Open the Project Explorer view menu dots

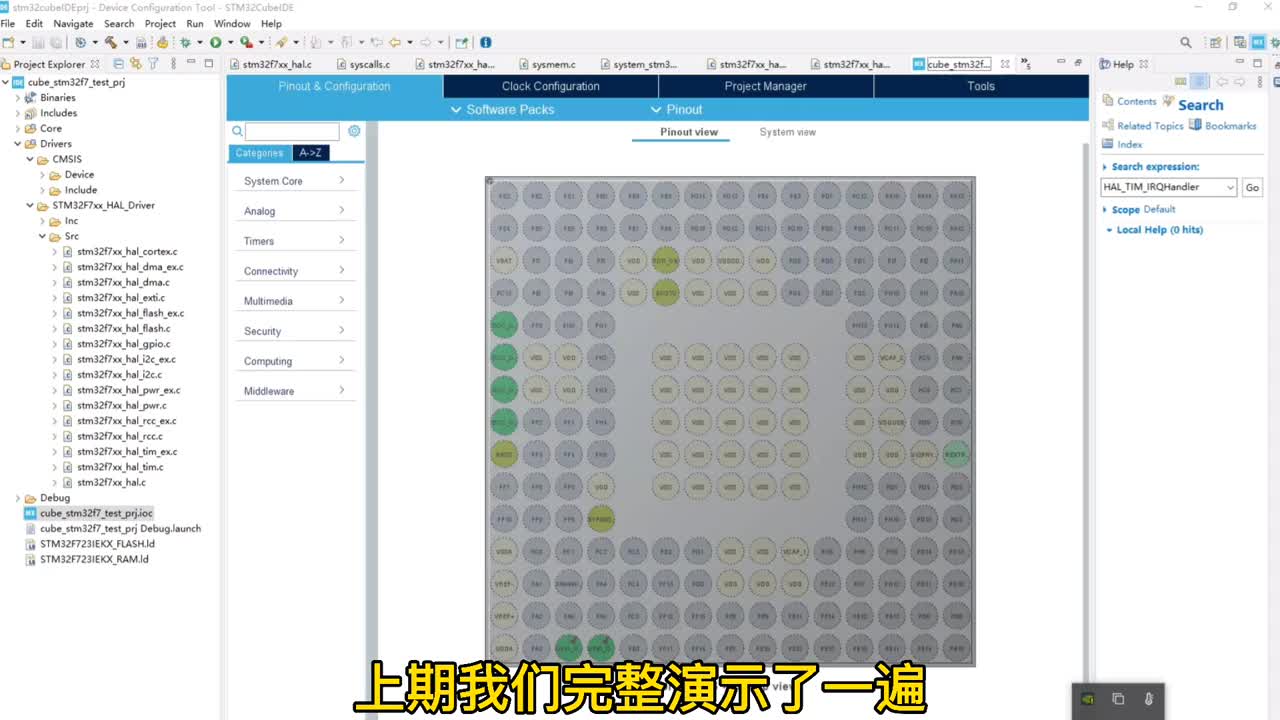[172, 63]
